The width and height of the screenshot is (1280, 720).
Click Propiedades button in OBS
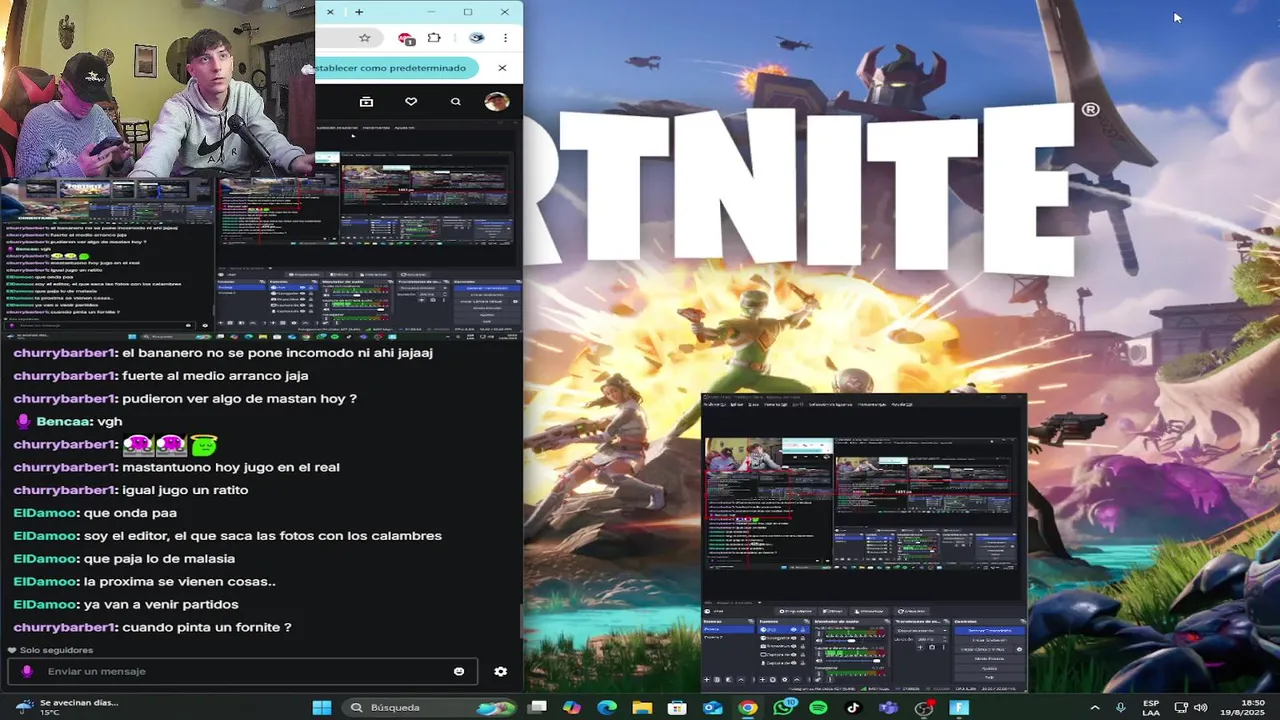coord(795,611)
